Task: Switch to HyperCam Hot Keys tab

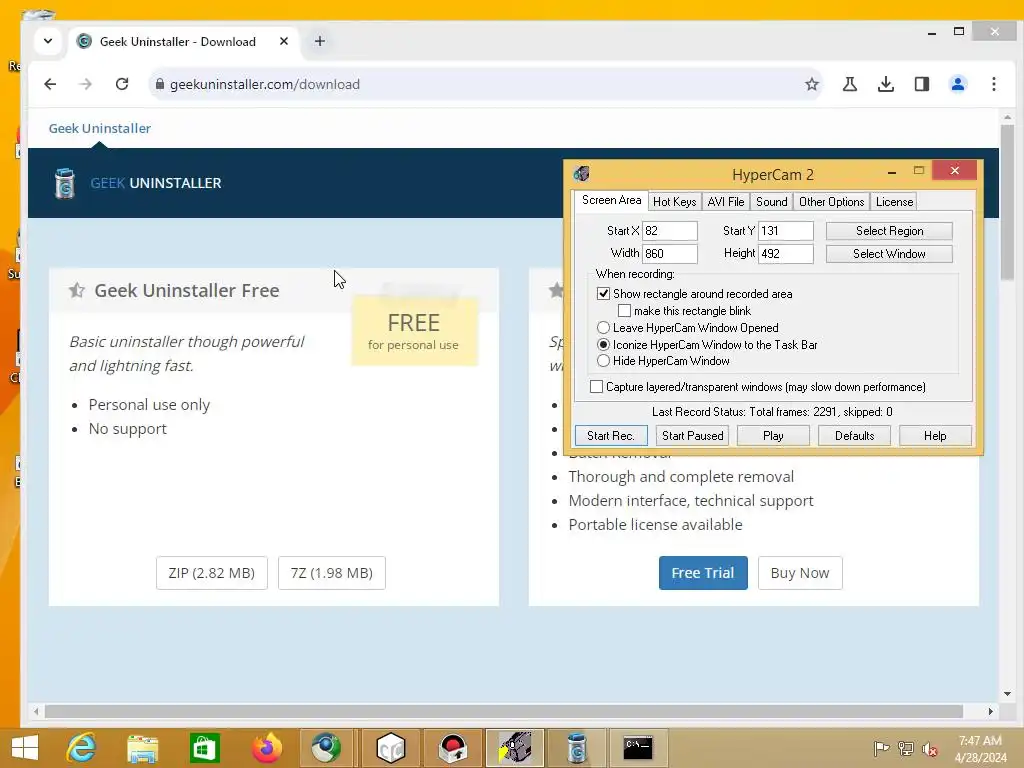Action: (675, 202)
